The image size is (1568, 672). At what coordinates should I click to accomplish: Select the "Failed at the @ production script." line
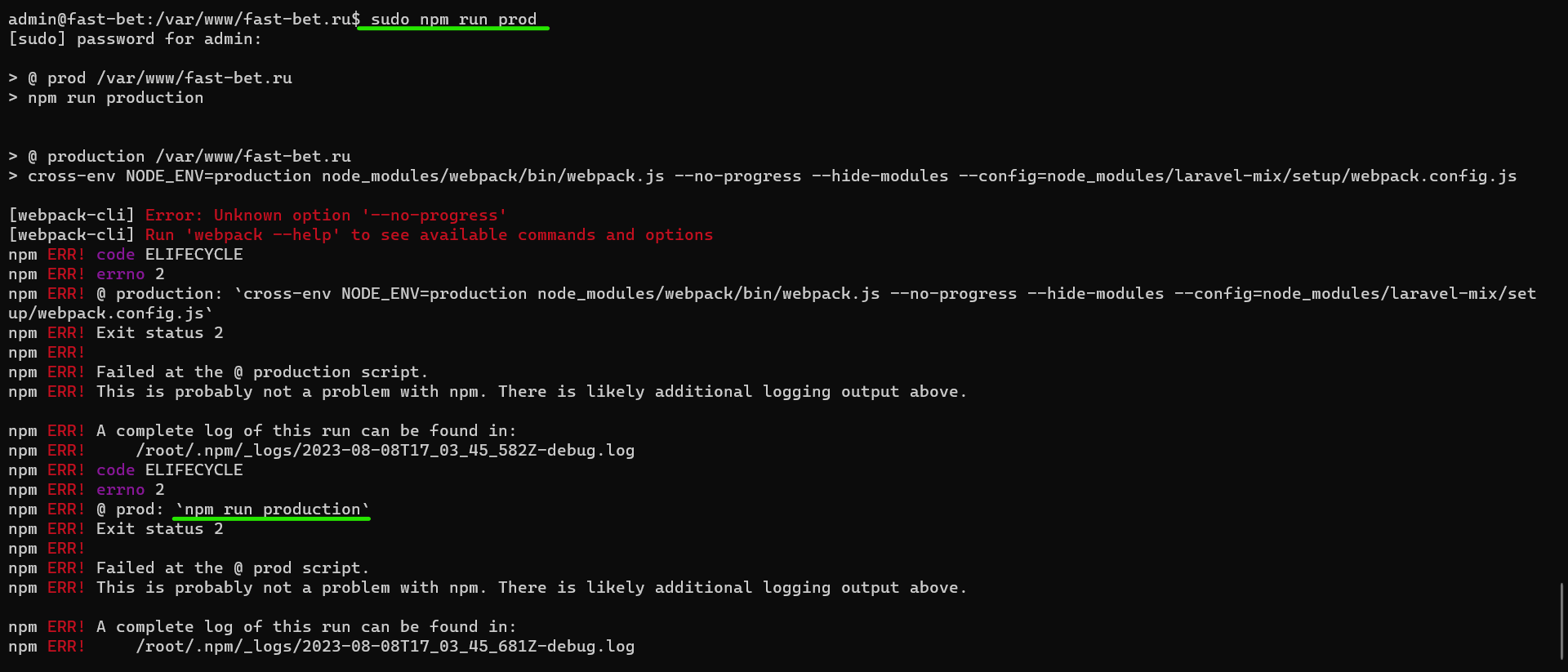click(x=261, y=372)
